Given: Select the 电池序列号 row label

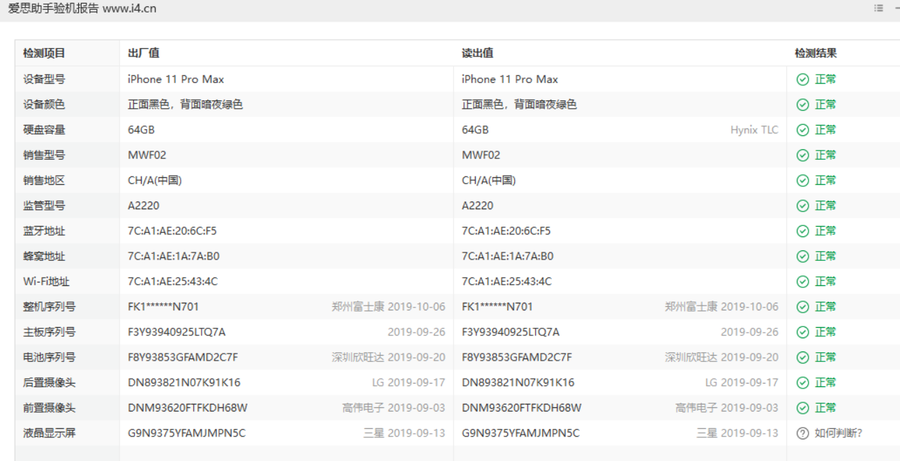Looking at the screenshot, I should pos(49,357).
